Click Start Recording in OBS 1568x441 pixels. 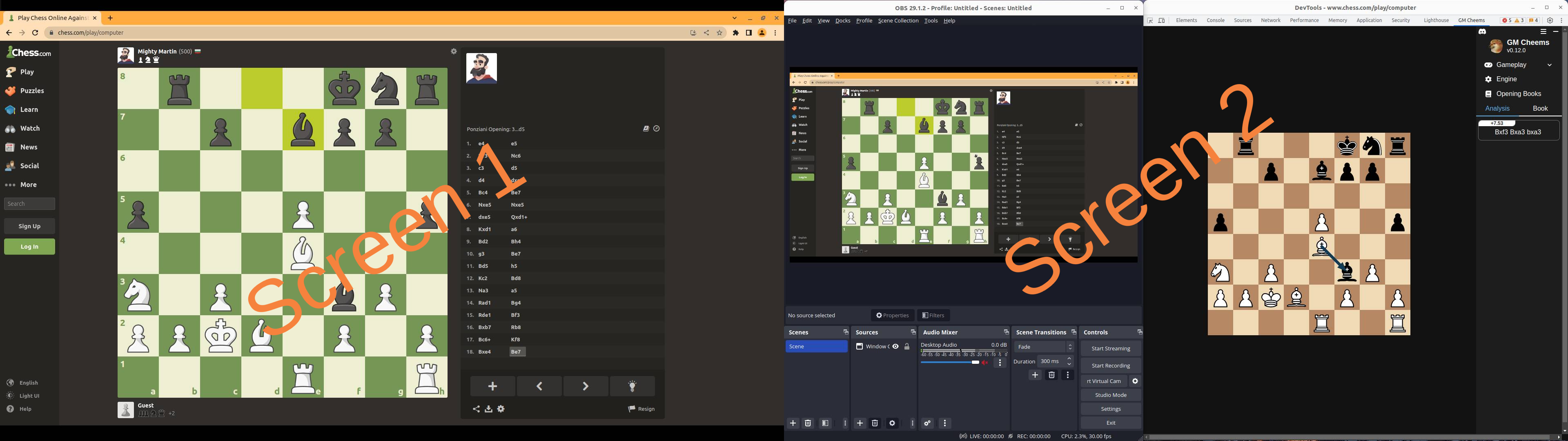pos(1111,366)
